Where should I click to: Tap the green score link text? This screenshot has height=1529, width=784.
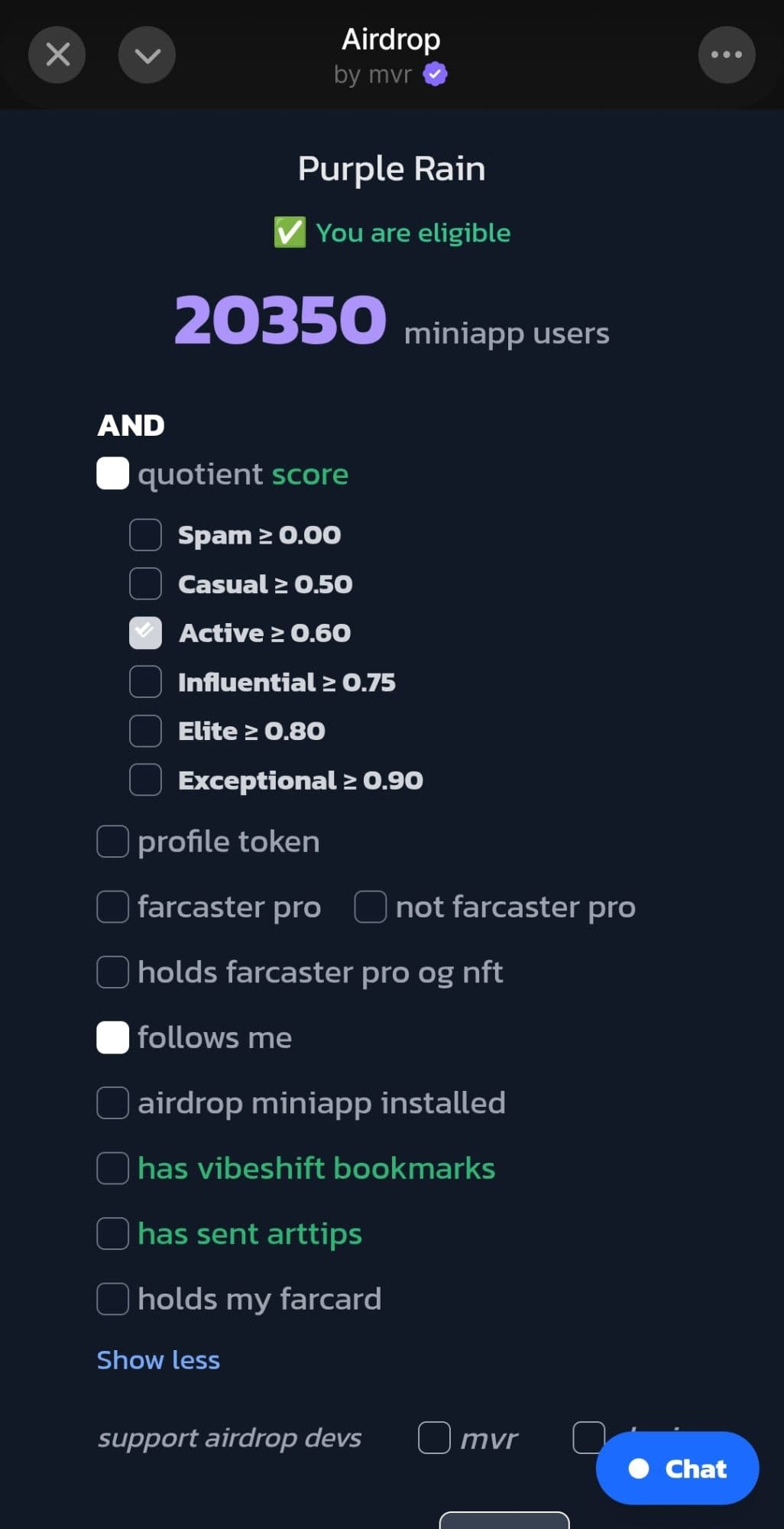[x=310, y=474]
